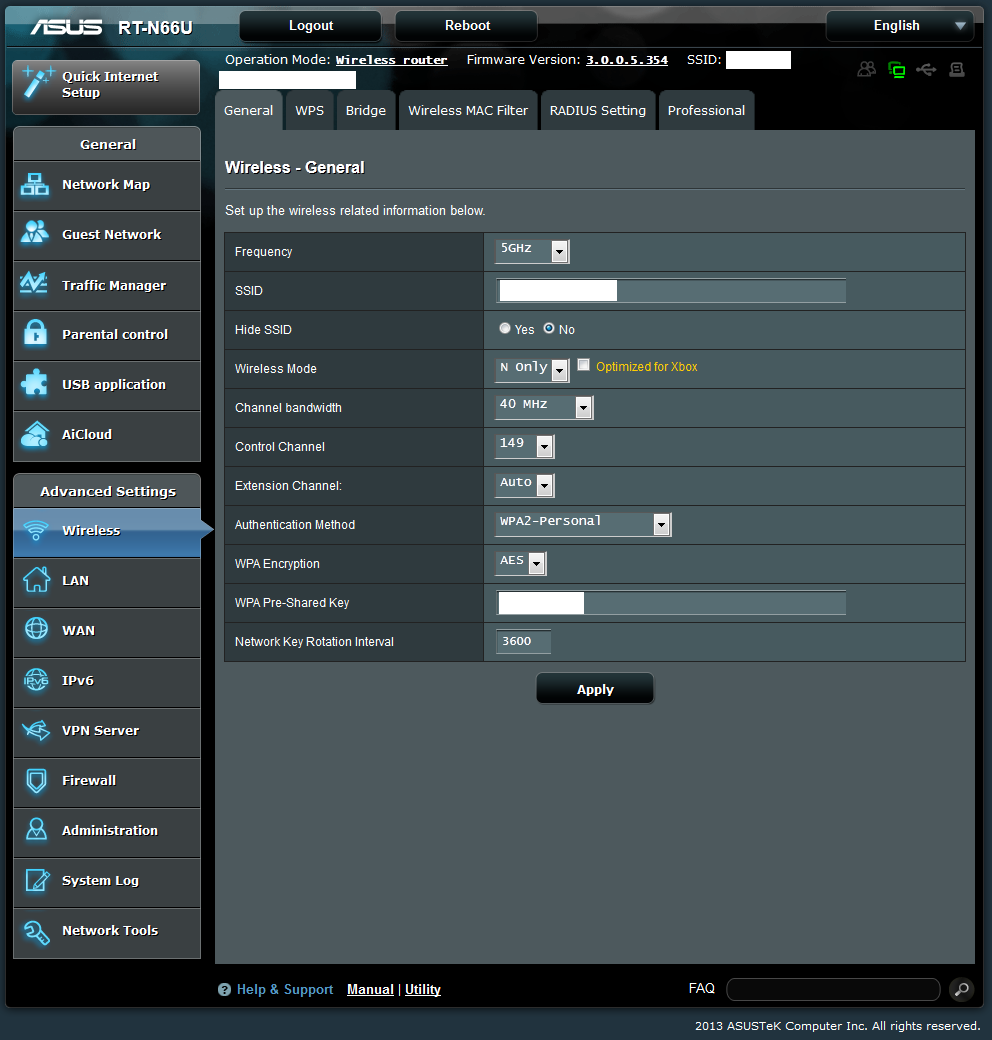Switch to the Professional tab
The image size is (992, 1040).
click(706, 110)
